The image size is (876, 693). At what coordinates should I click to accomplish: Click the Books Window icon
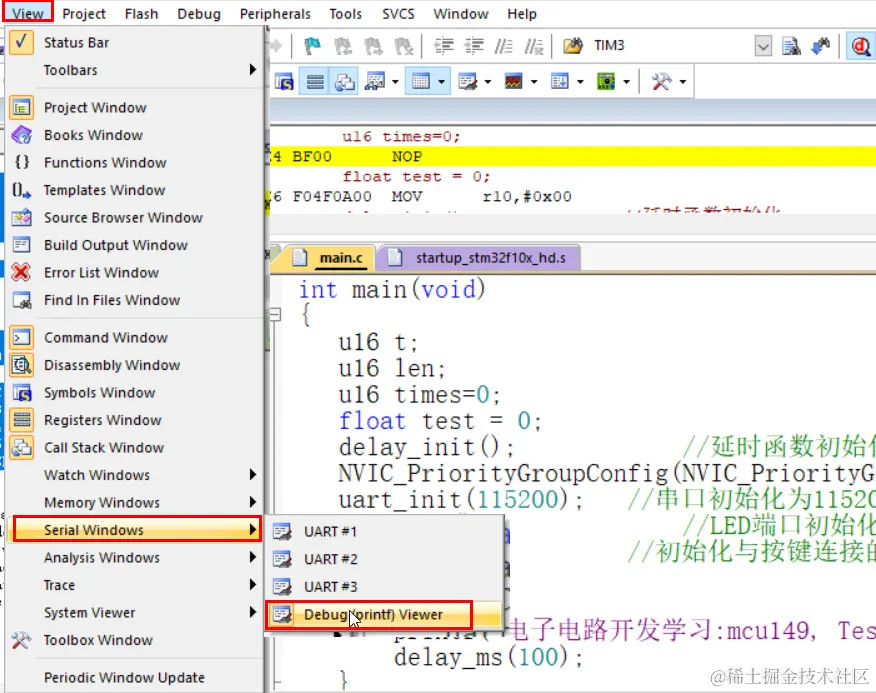(x=21, y=135)
